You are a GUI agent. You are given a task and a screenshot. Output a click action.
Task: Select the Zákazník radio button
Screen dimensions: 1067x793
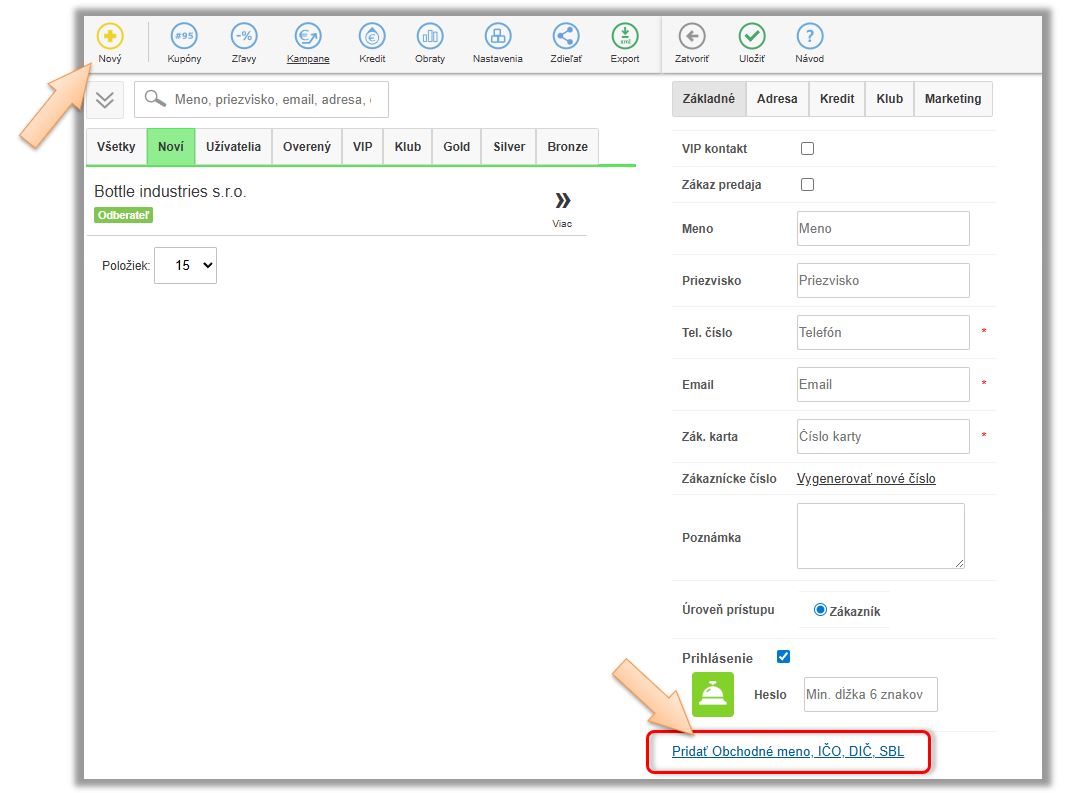coord(821,610)
